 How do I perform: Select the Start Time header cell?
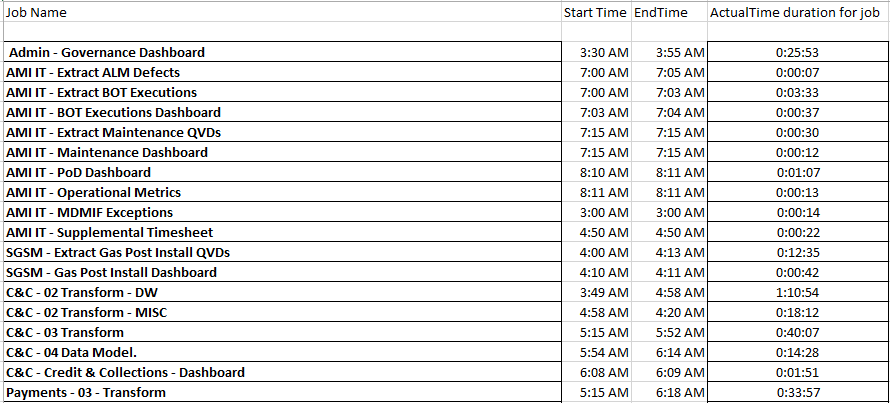[595, 13]
